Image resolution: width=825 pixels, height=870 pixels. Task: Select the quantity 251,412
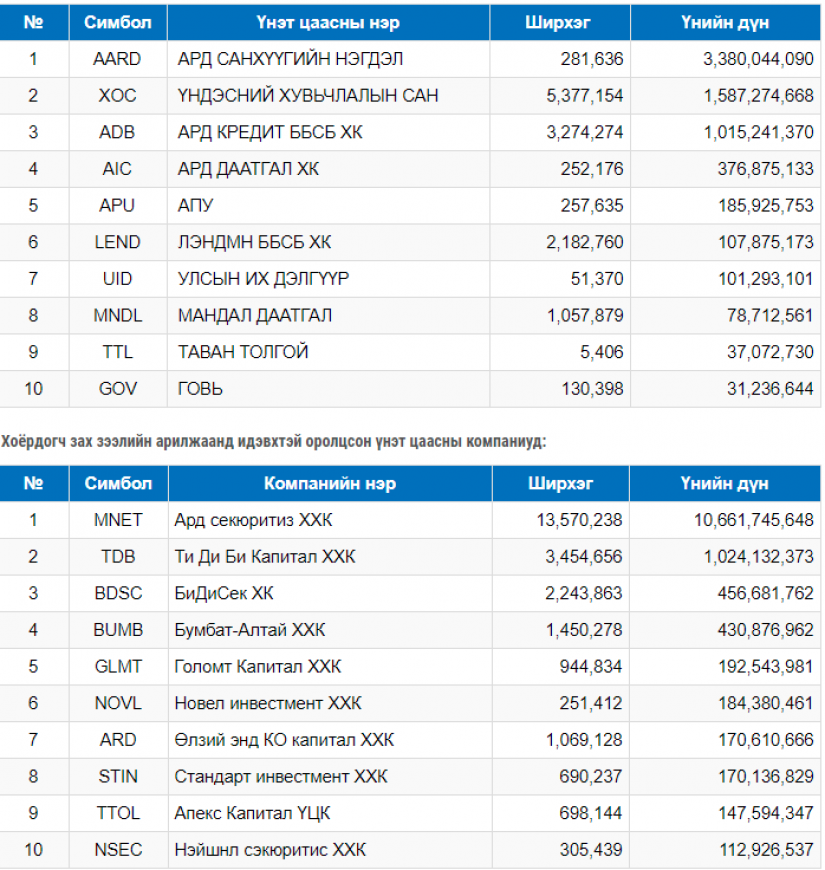point(591,703)
